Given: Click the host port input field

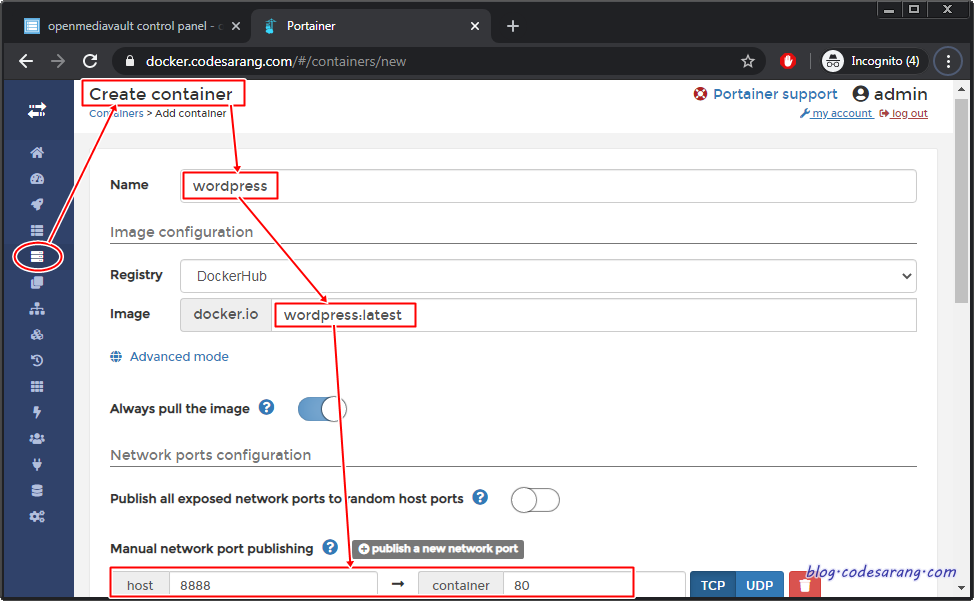Looking at the screenshot, I should pos(273,585).
